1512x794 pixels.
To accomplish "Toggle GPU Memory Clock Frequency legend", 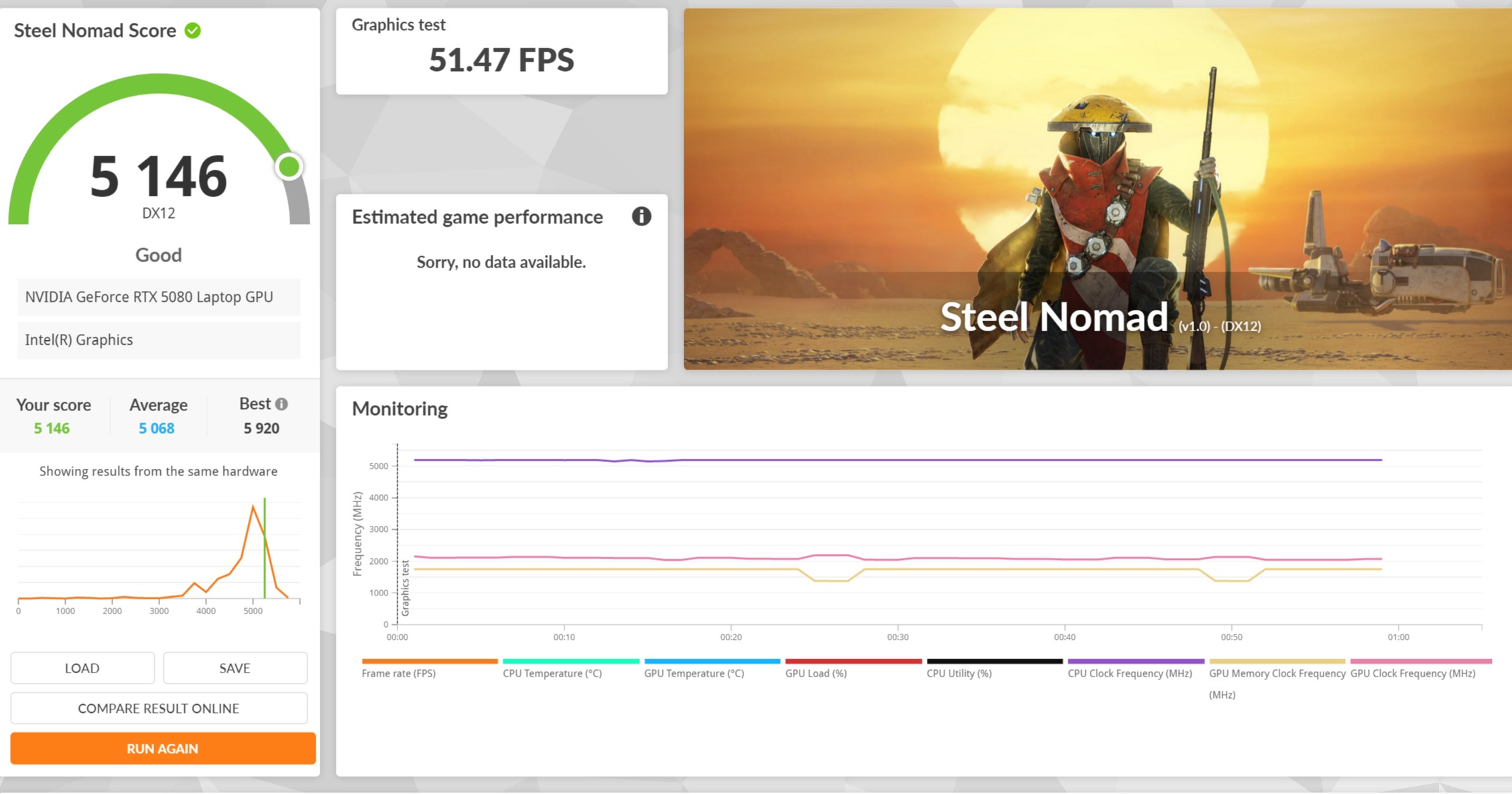I will [x=1277, y=673].
